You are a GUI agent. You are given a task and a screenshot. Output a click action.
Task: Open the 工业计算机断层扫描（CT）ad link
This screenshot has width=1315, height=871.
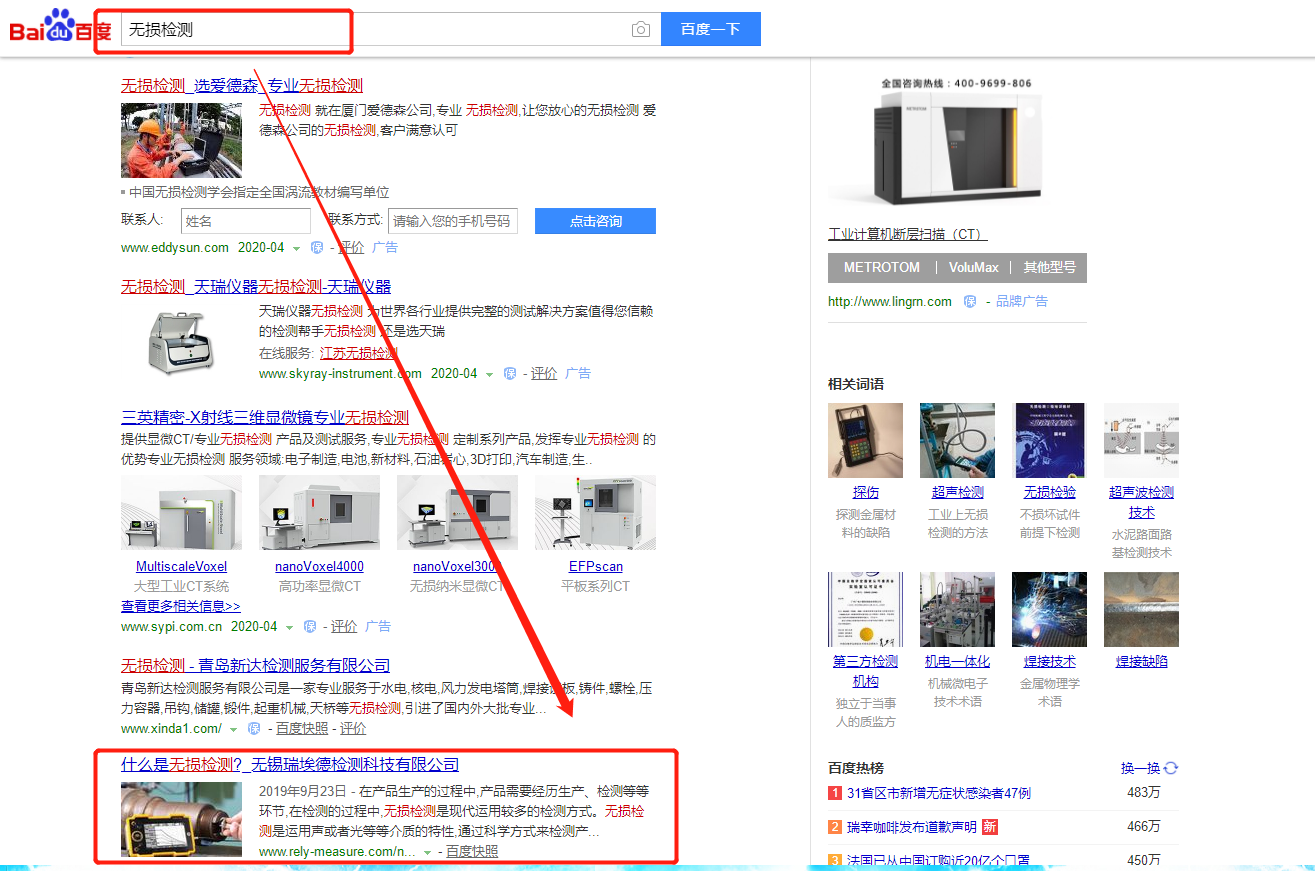click(907, 233)
